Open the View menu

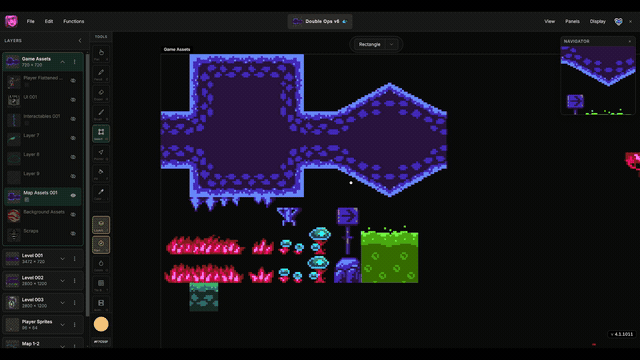(549, 21)
